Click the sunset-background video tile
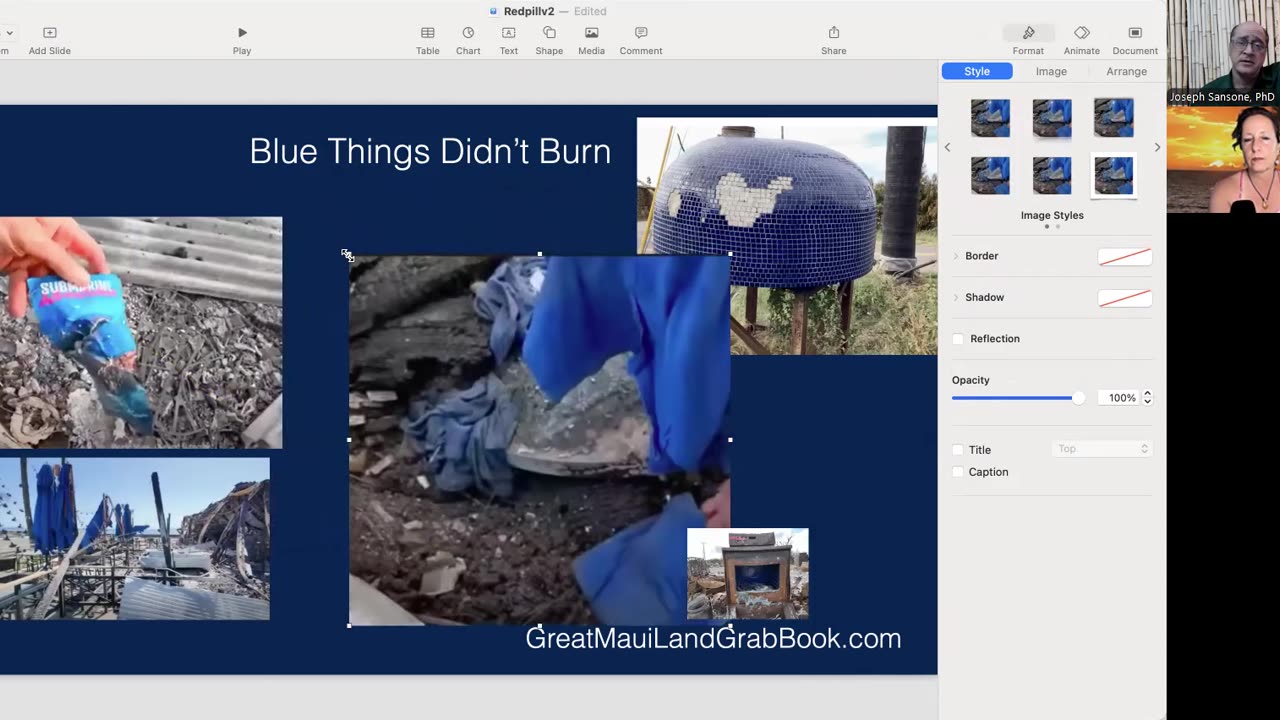This screenshot has width=1280, height=720. pos(1223,159)
